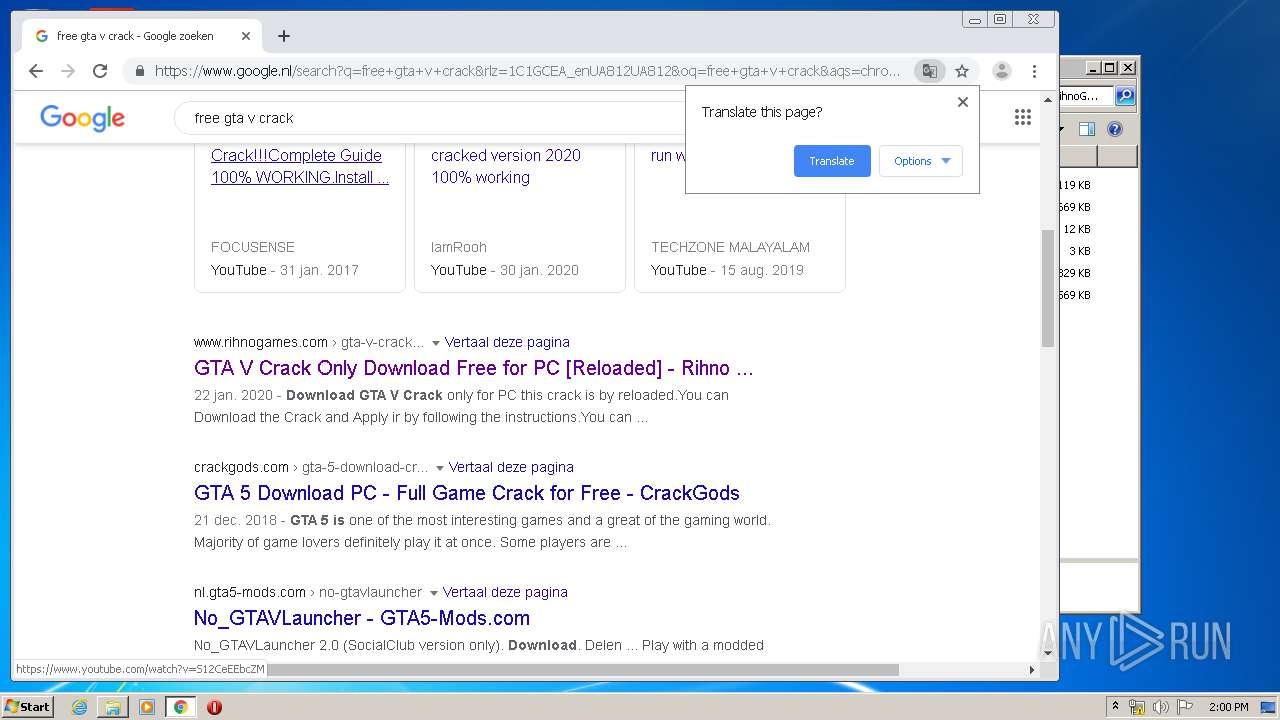Open 'GTA 5 Download PC - Full Game Crack' result

(467, 493)
